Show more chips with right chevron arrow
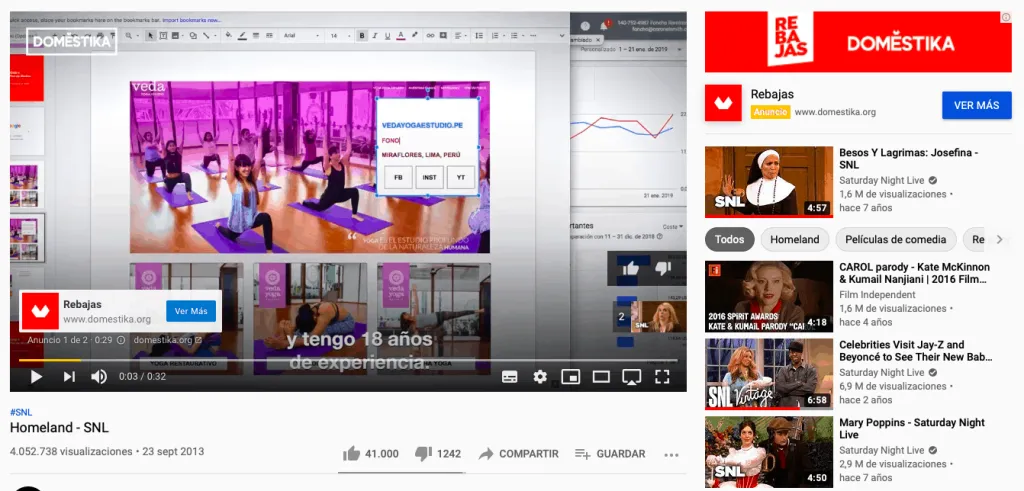Viewport: 1024px width, 491px height. click(999, 240)
